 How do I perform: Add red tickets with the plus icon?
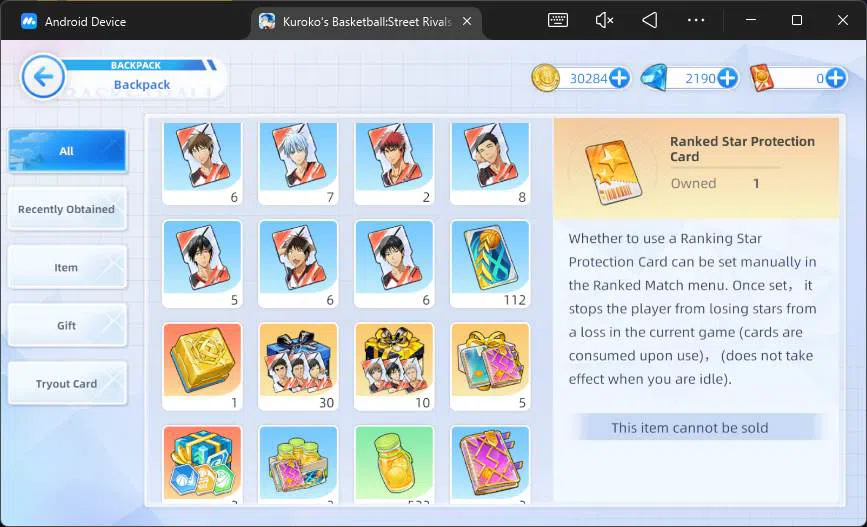pyautogui.click(x=835, y=78)
